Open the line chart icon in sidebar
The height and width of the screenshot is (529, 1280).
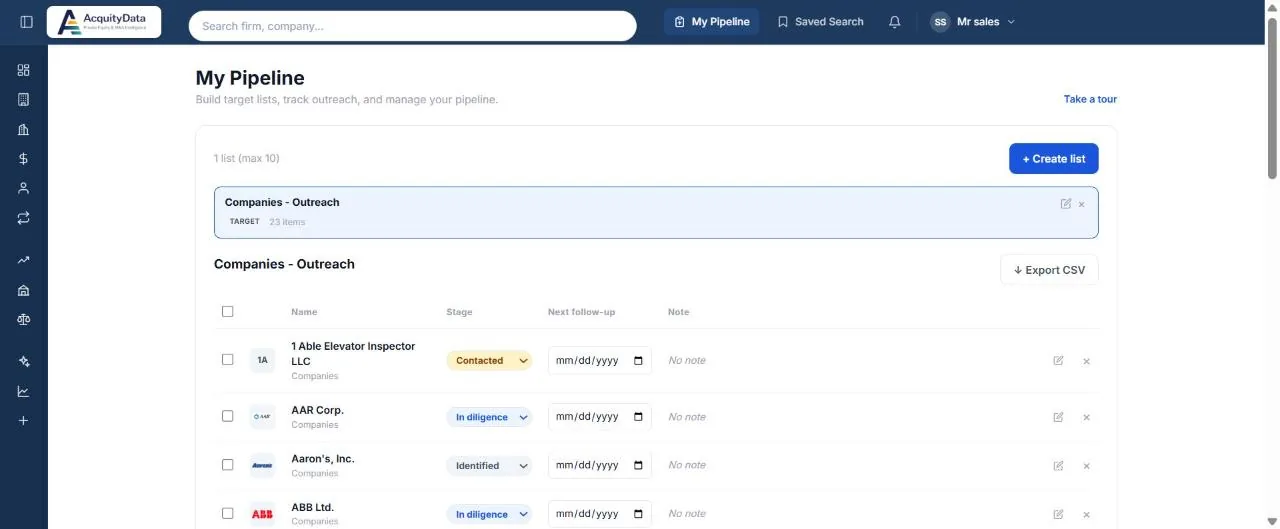point(24,391)
